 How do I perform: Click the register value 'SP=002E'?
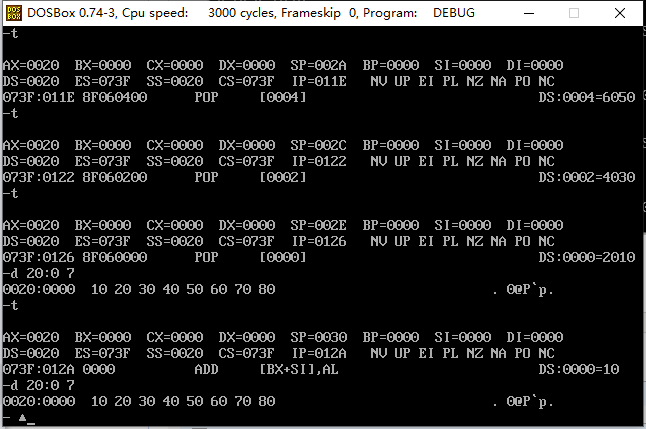pos(318,225)
